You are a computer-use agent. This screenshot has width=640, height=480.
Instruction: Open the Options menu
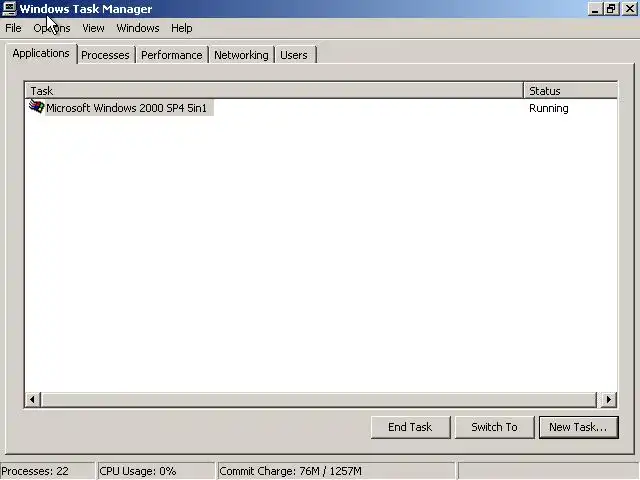click(52, 28)
